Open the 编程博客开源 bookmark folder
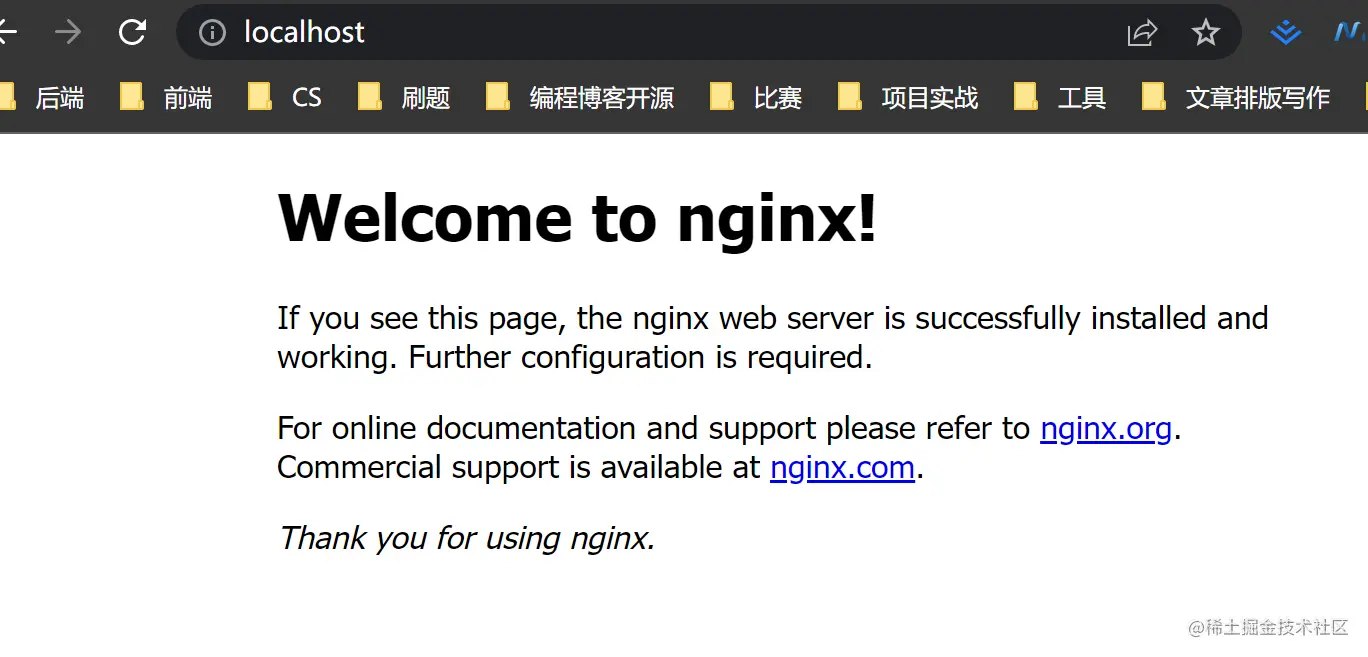This screenshot has width=1368, height=657. coord(580,97)
